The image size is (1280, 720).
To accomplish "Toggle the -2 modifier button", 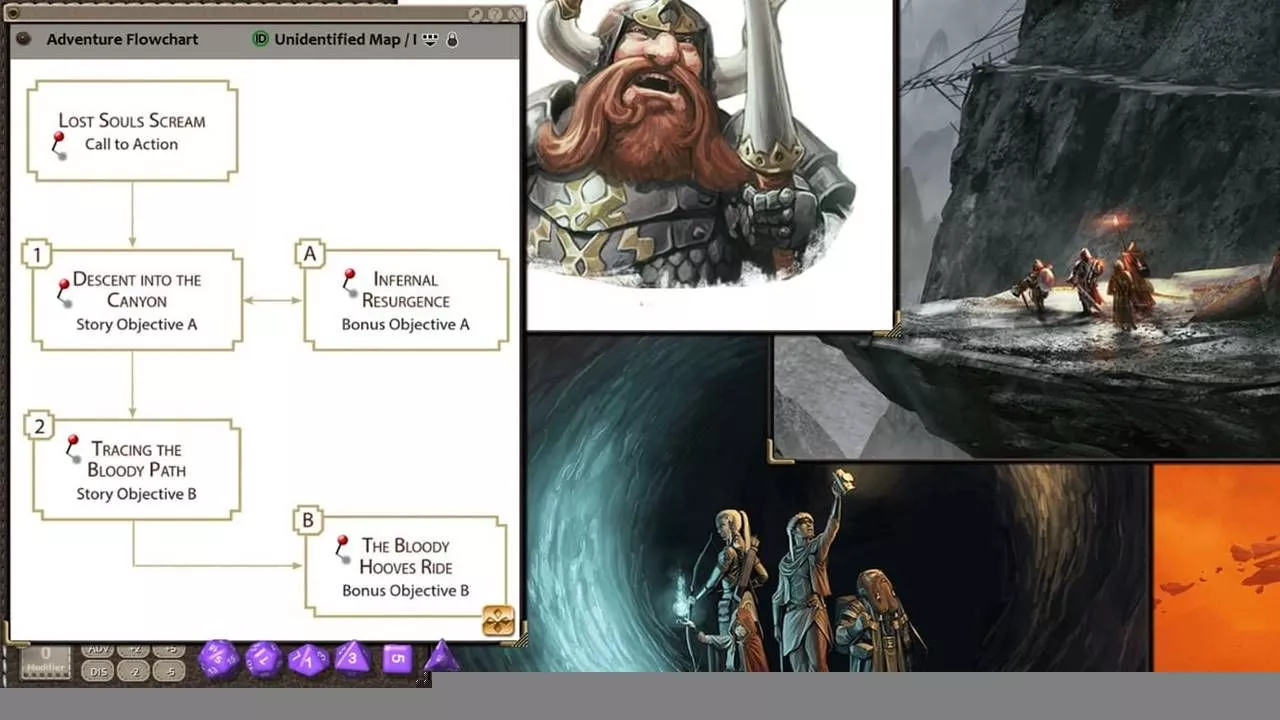I will (135, 672).
